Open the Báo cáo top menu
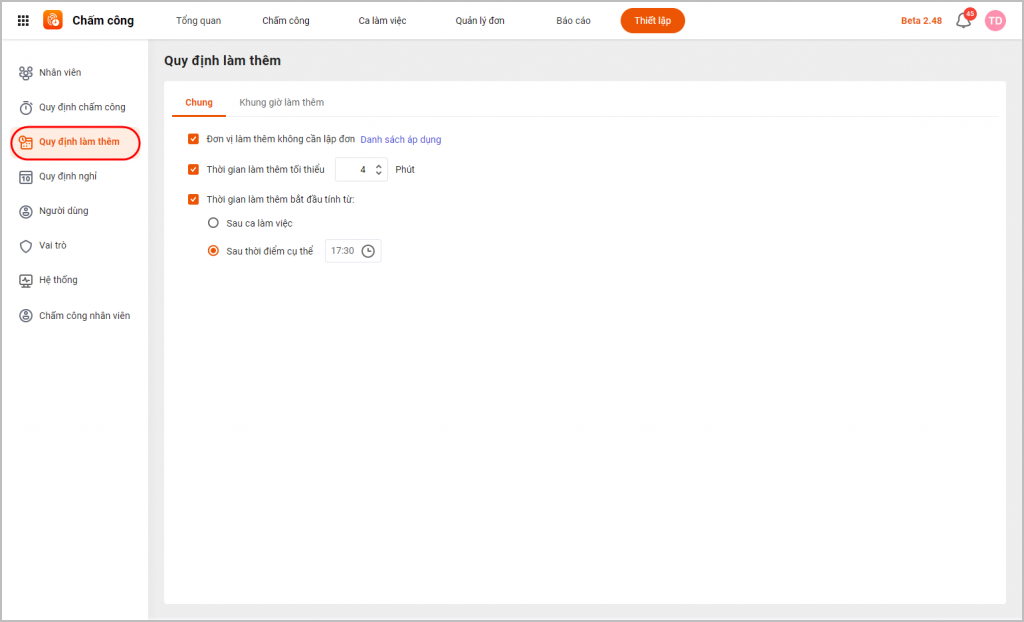Viewport: 1024px width, 622px height. tap(573, 20)
